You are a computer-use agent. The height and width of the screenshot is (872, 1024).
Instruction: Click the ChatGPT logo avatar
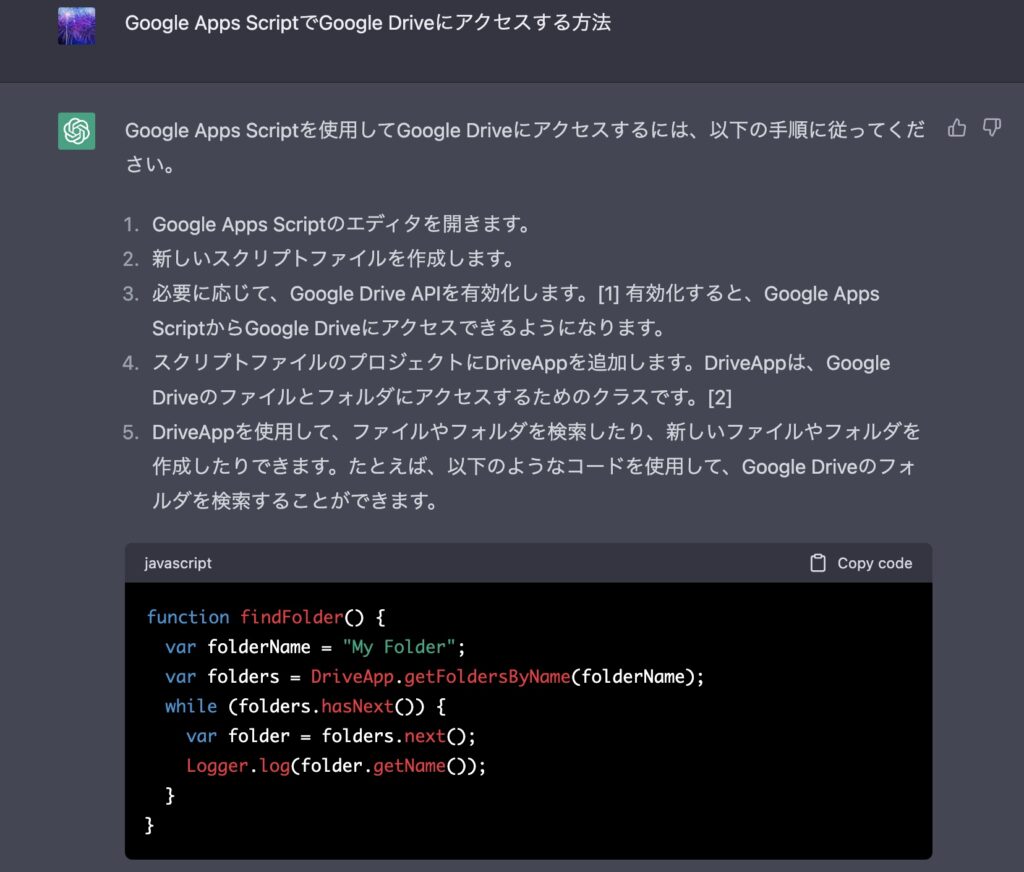point(76,131)
